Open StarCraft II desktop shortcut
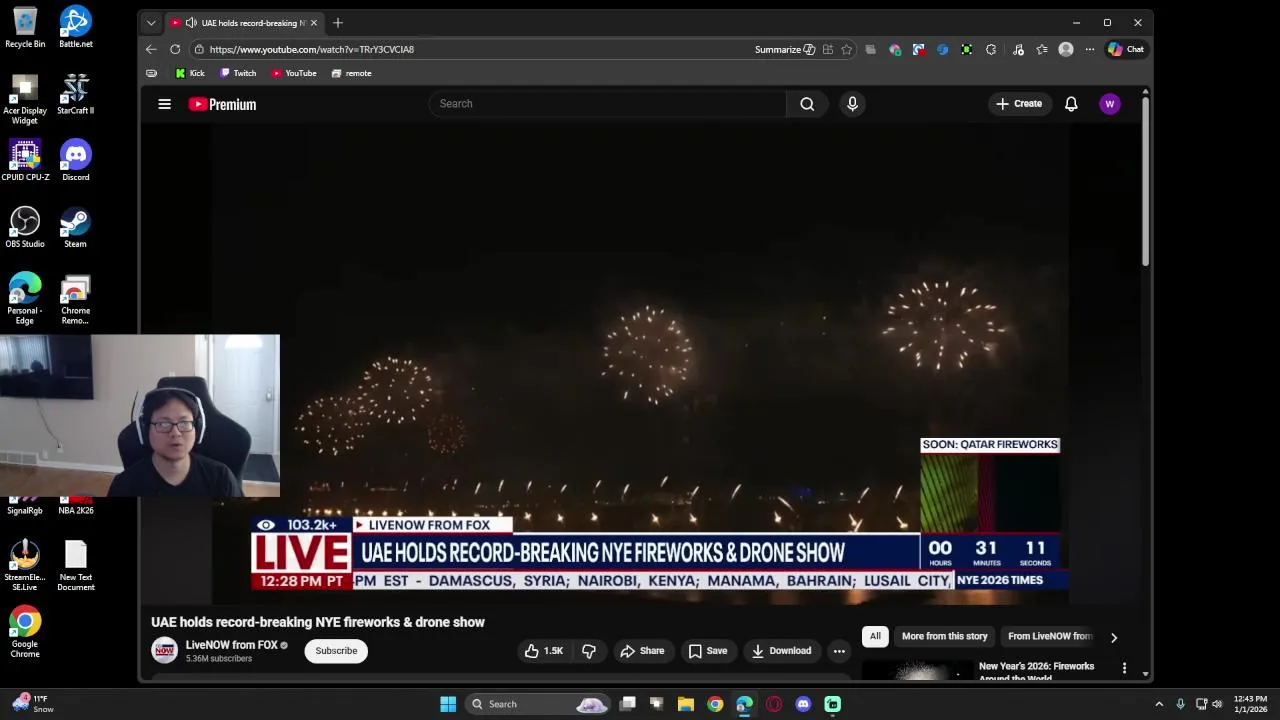 (x=76, y=94)
